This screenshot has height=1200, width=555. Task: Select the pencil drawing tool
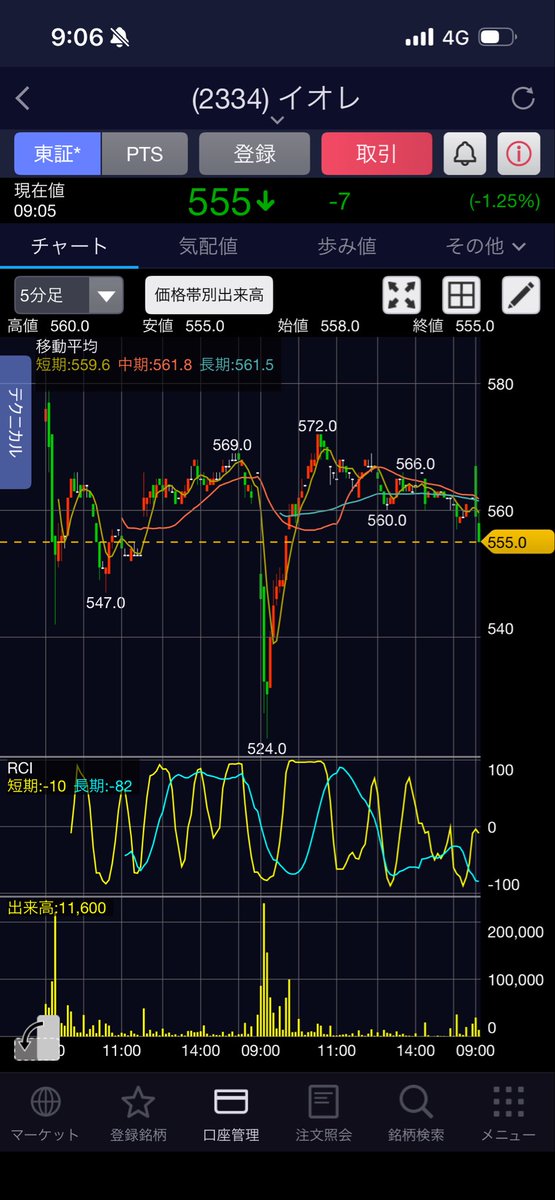520,295
